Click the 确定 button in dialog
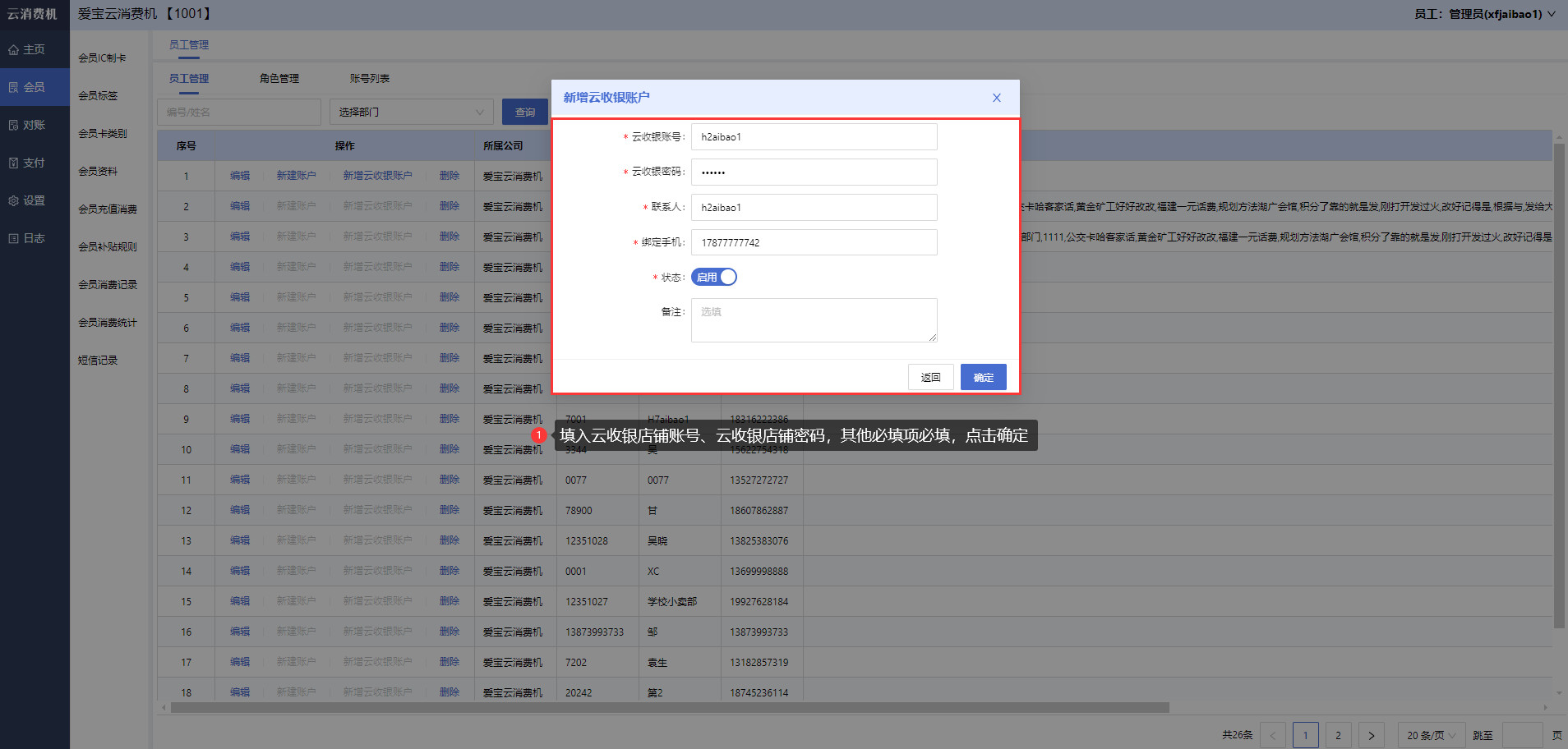Image resolution: width=1568 pixels, height=749 pixels. click(x=983, y=378)
